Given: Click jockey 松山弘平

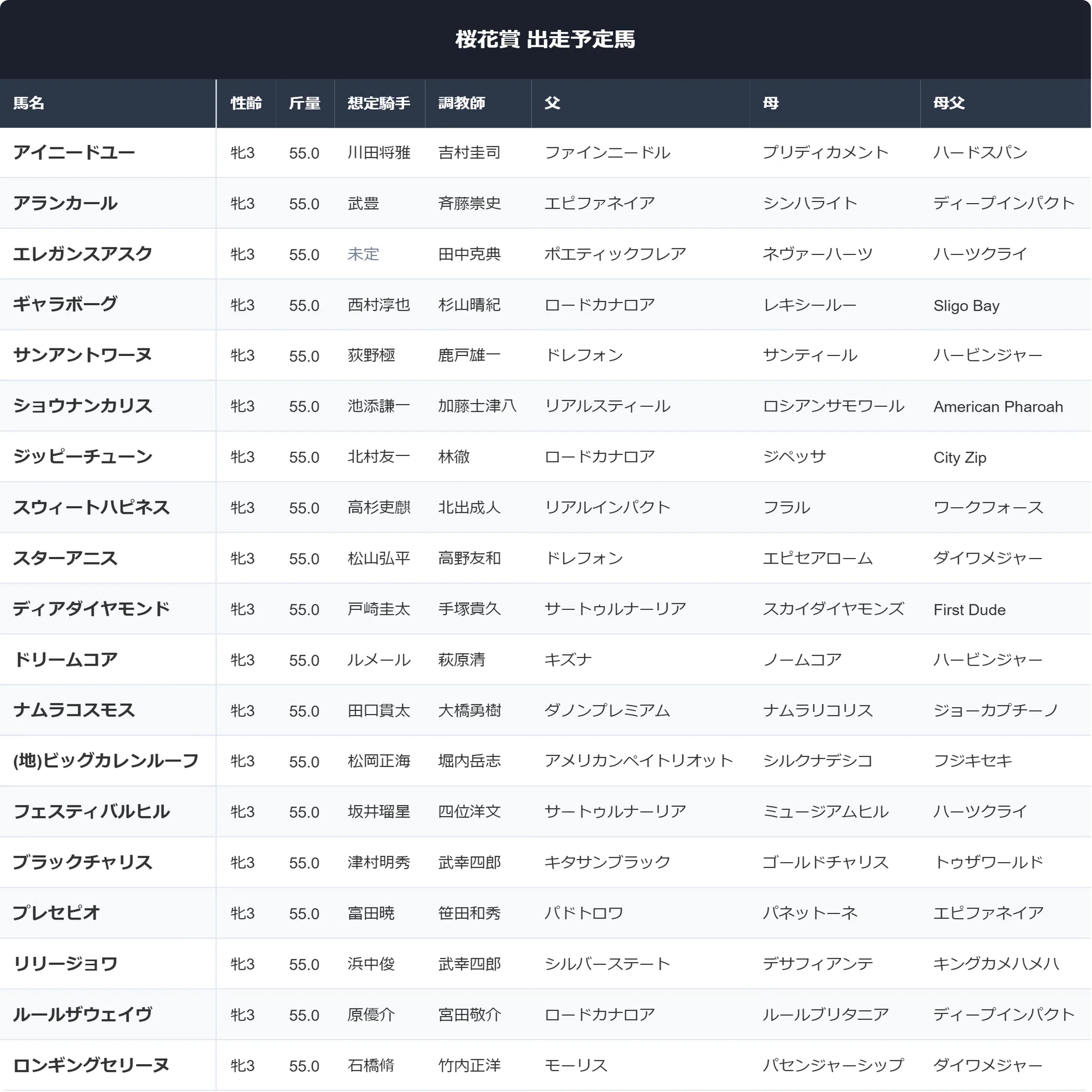Looking at the screenshot, I should tap(379, 559).
